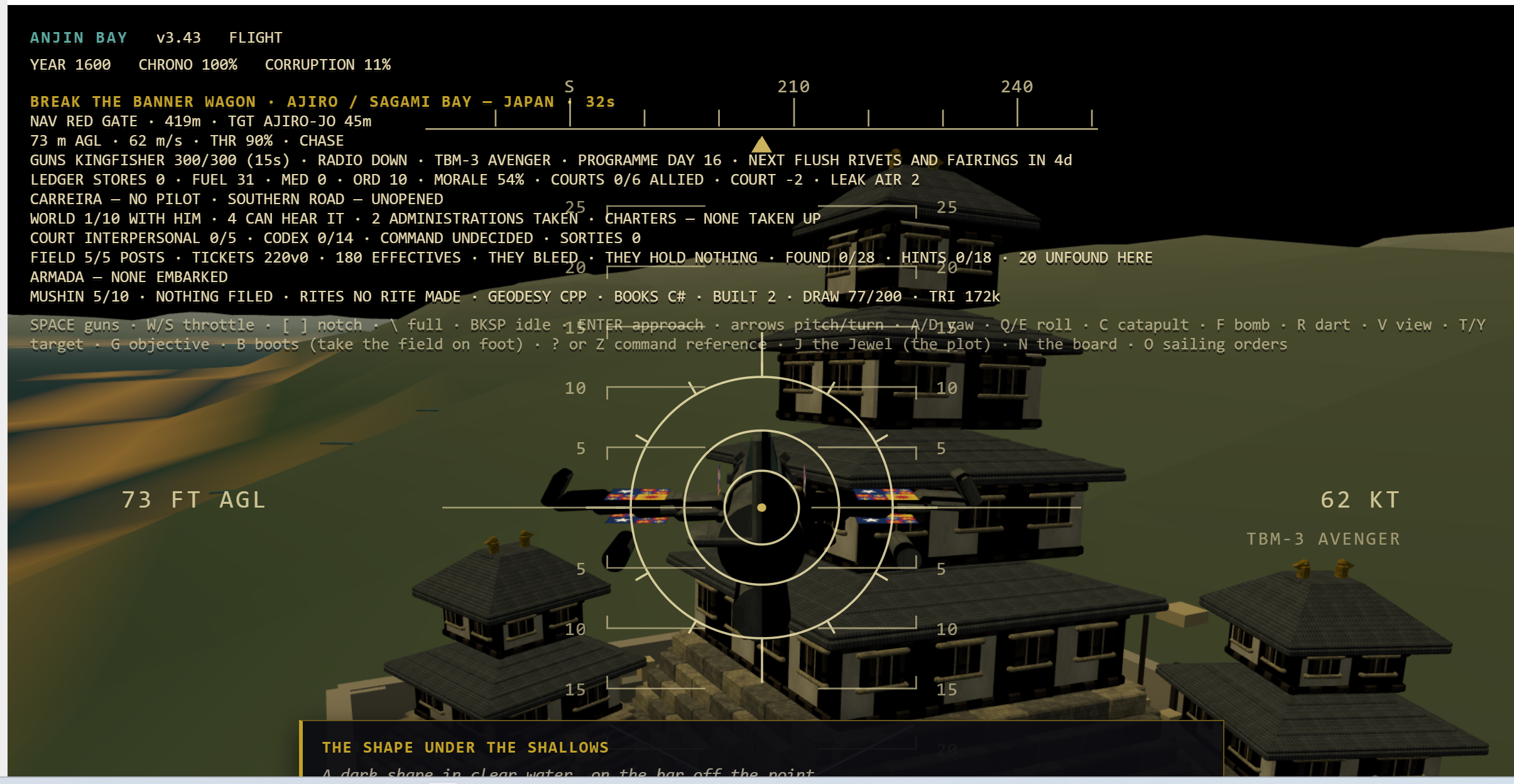
Task: Click the FLIGHT mode label
Action: (256, 38)
